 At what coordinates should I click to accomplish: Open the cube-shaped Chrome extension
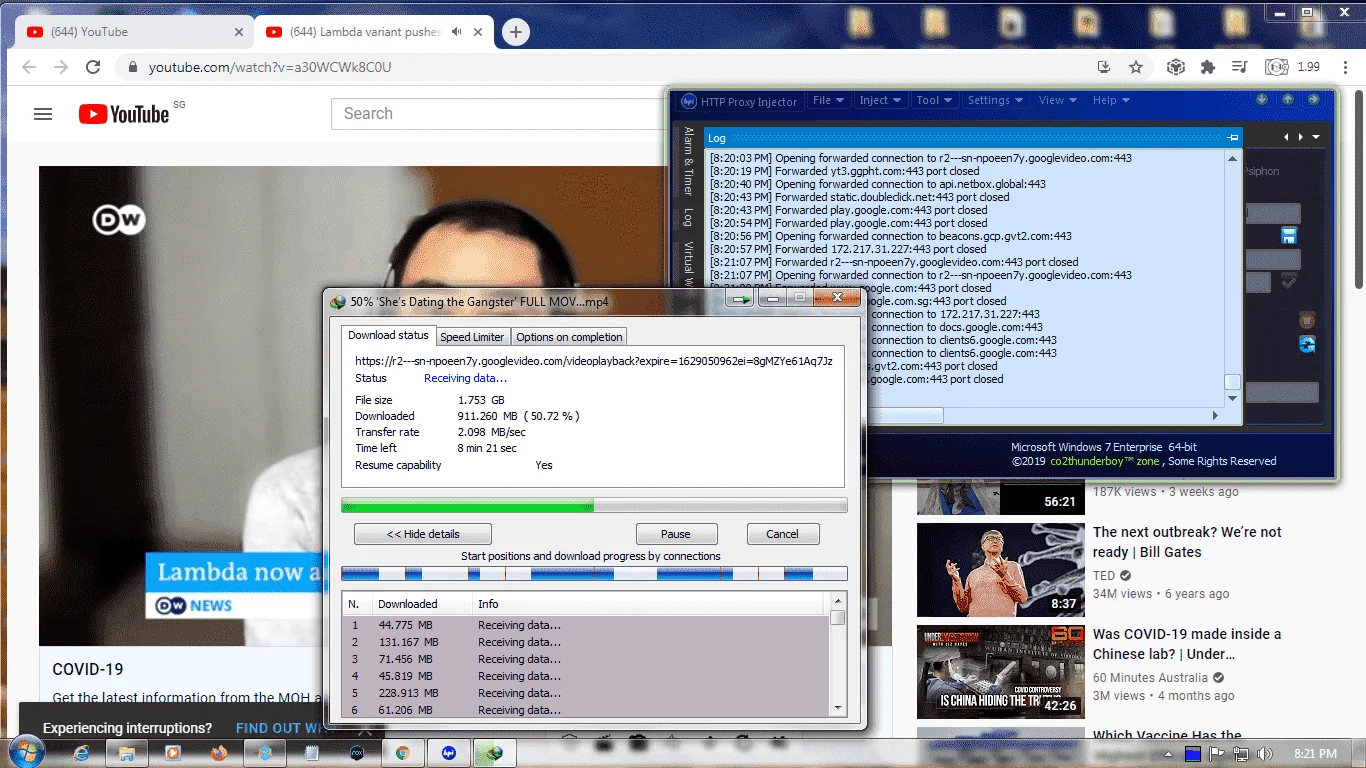point(1176,67)
